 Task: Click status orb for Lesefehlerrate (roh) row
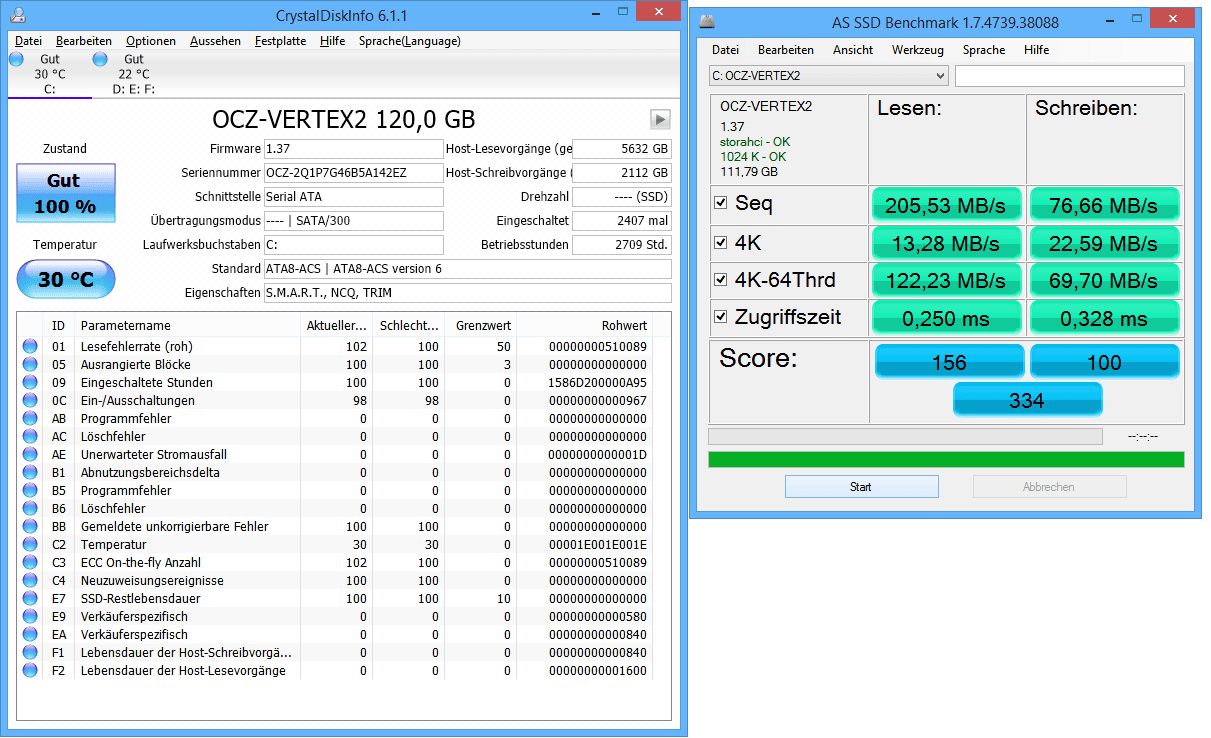click(30, 347)
